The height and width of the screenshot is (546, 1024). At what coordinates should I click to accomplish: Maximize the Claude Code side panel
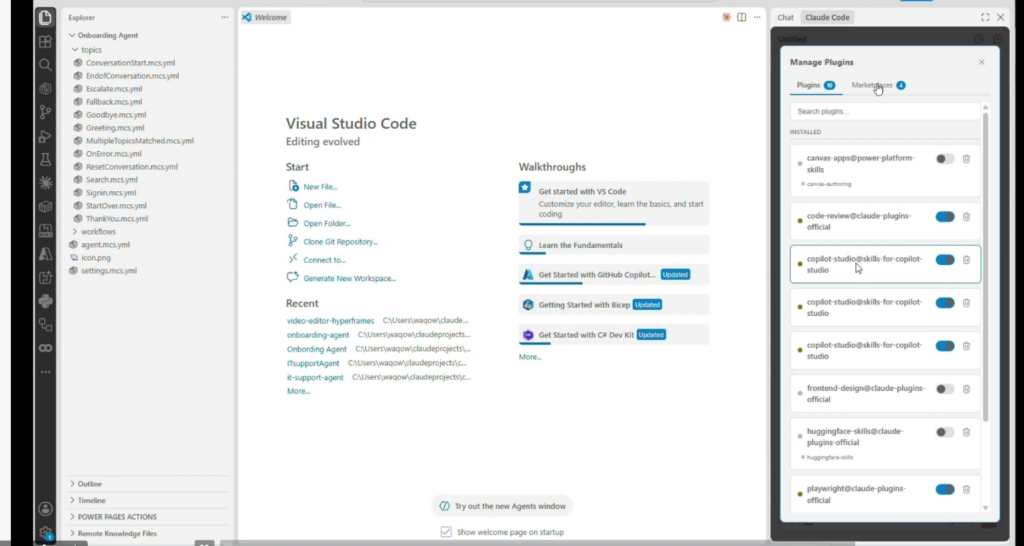985,18
